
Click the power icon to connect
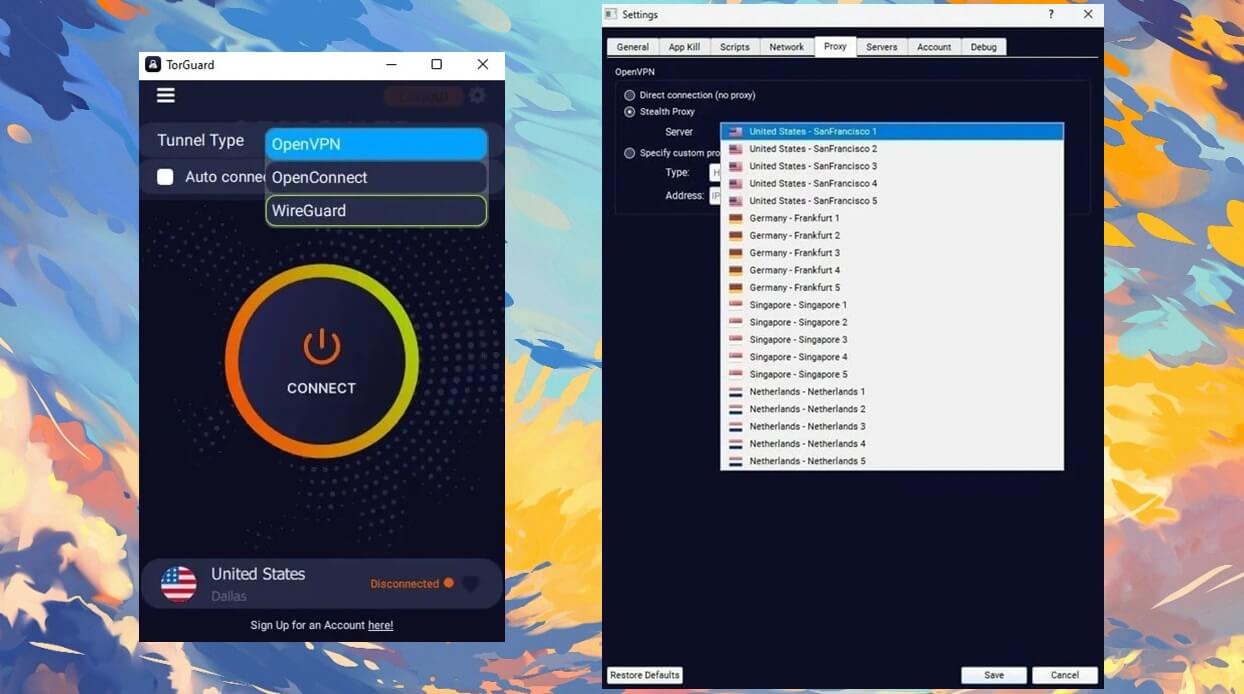(322, 347)
